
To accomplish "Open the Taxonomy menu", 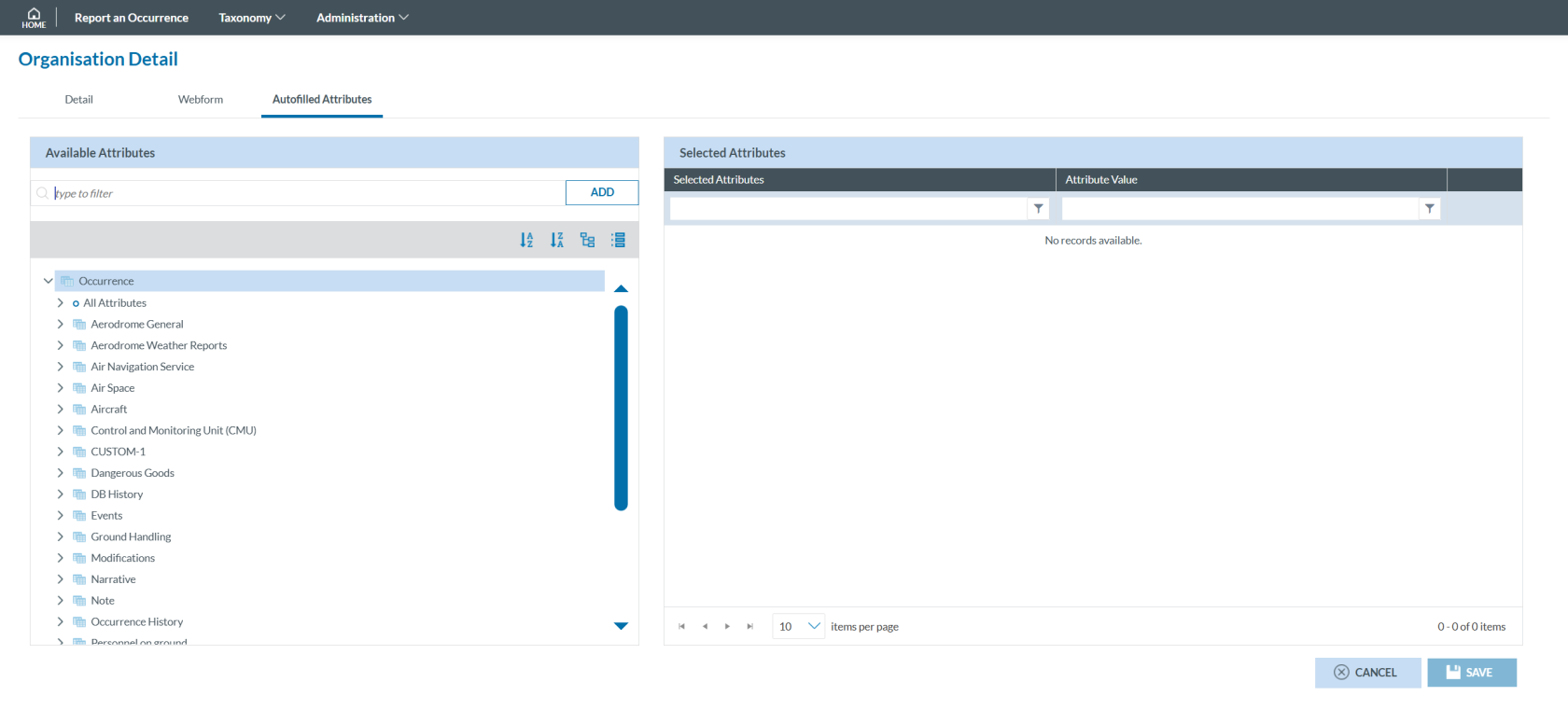I will [x=251, y=18].
